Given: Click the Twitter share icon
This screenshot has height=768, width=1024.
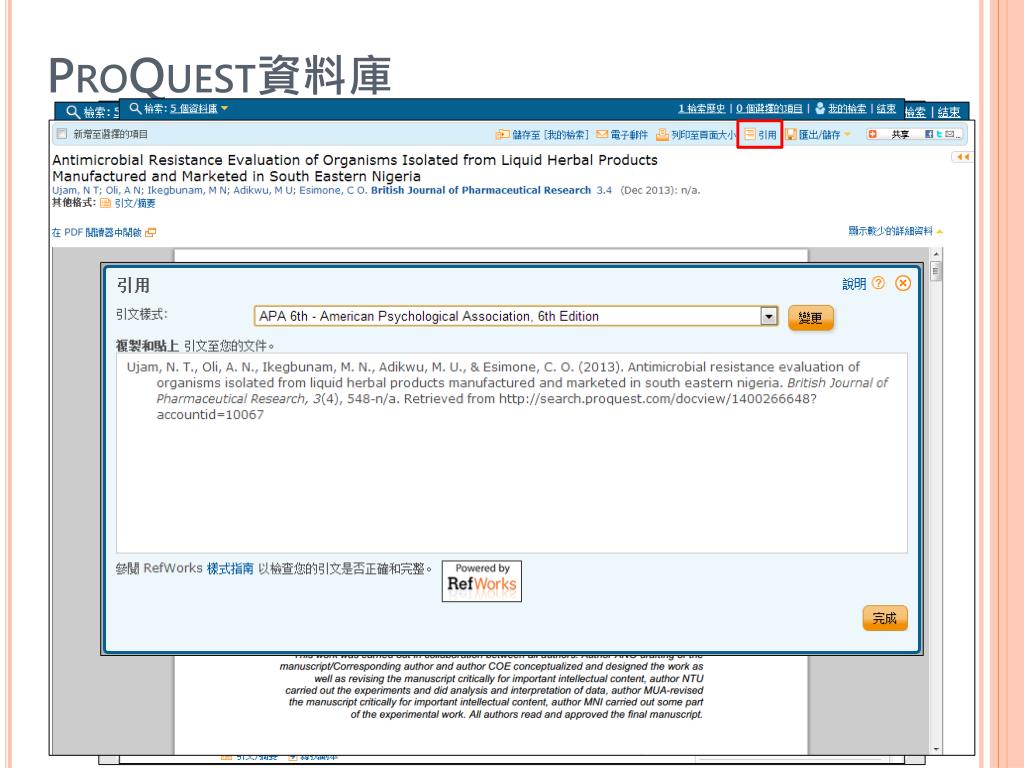Looking at the screenshot, I should pyautogui.click(x=939, y=135).
